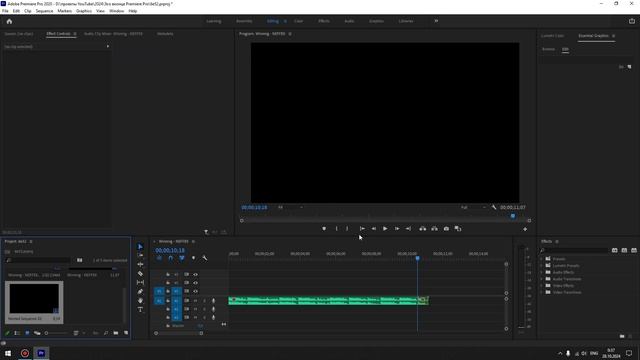This screenshot has height=360, width=640.
Task: Switch Project panel to List View
Action: [x=17, y=333]
